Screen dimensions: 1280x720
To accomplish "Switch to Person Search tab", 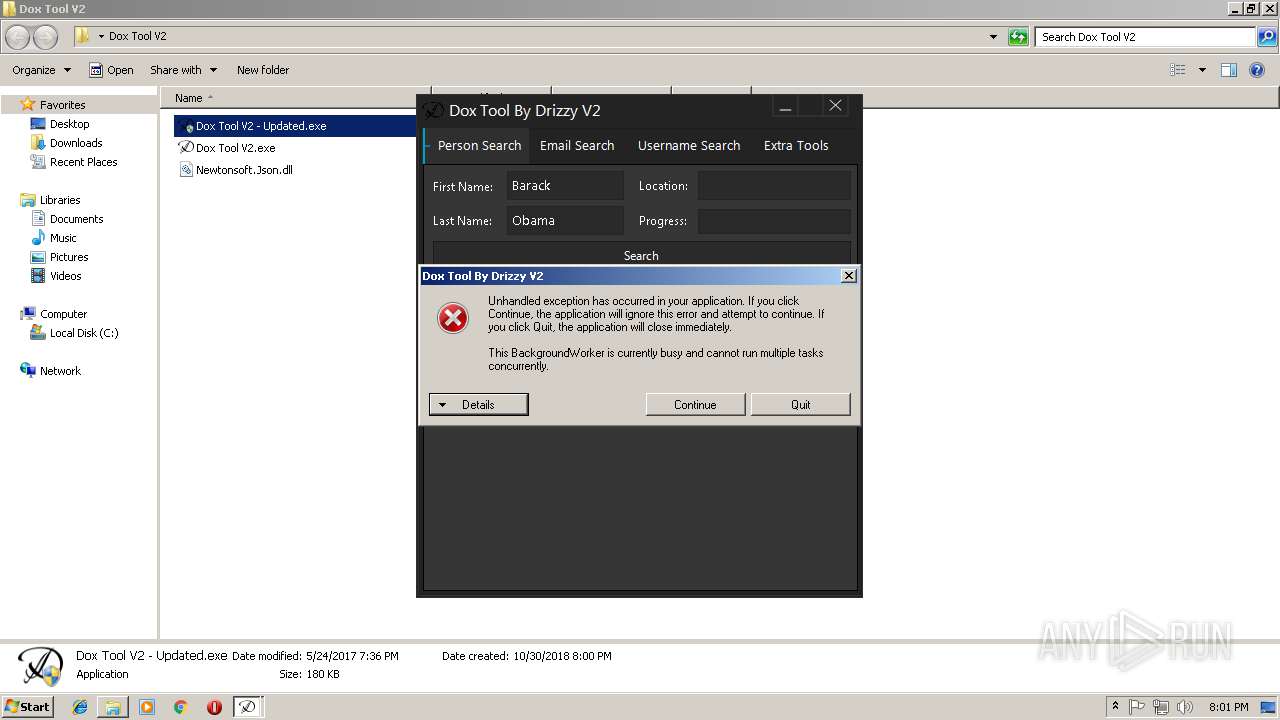I will tap(479, 145).
